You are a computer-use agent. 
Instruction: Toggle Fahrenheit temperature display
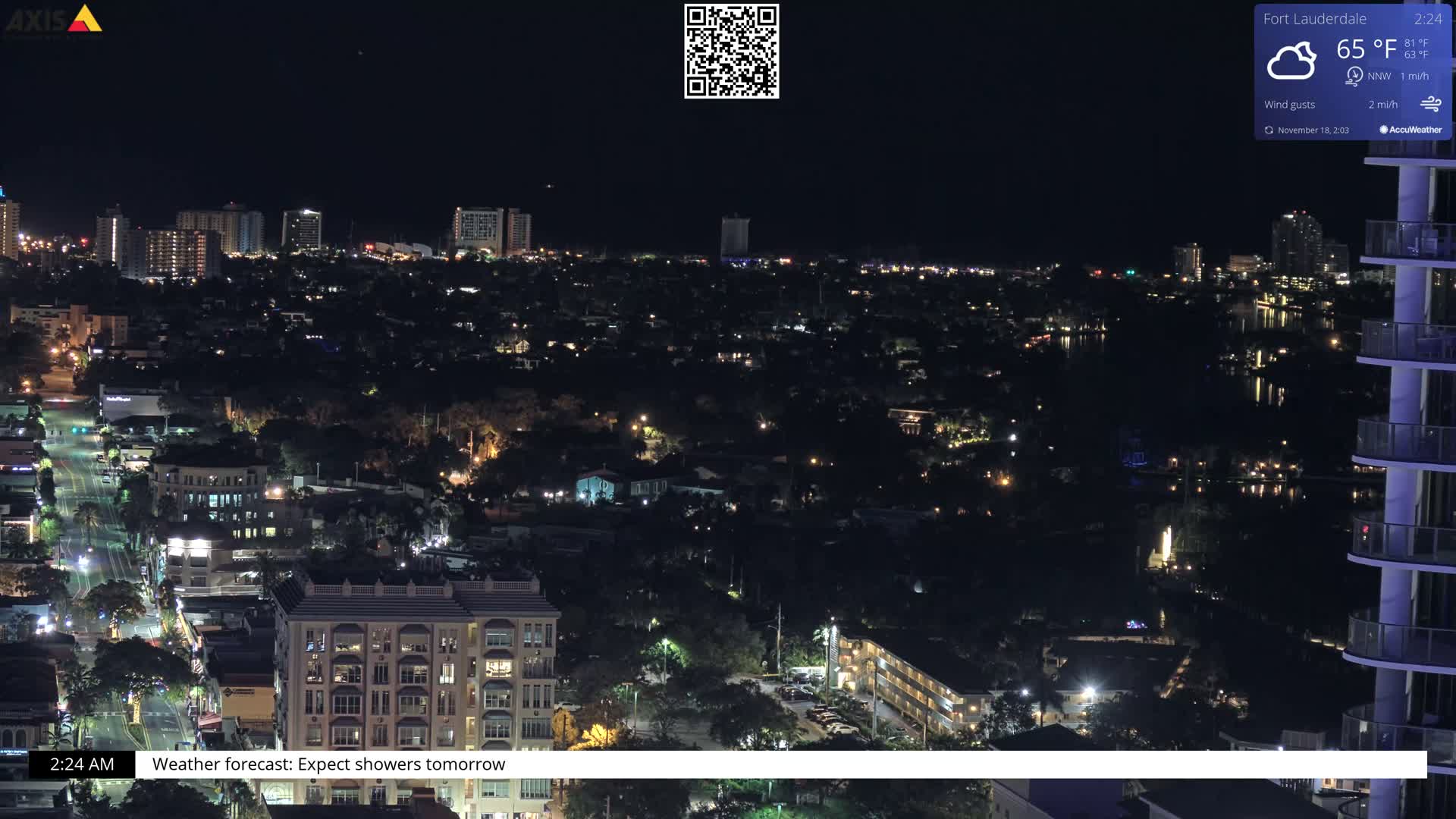[x=1365, y=49]
